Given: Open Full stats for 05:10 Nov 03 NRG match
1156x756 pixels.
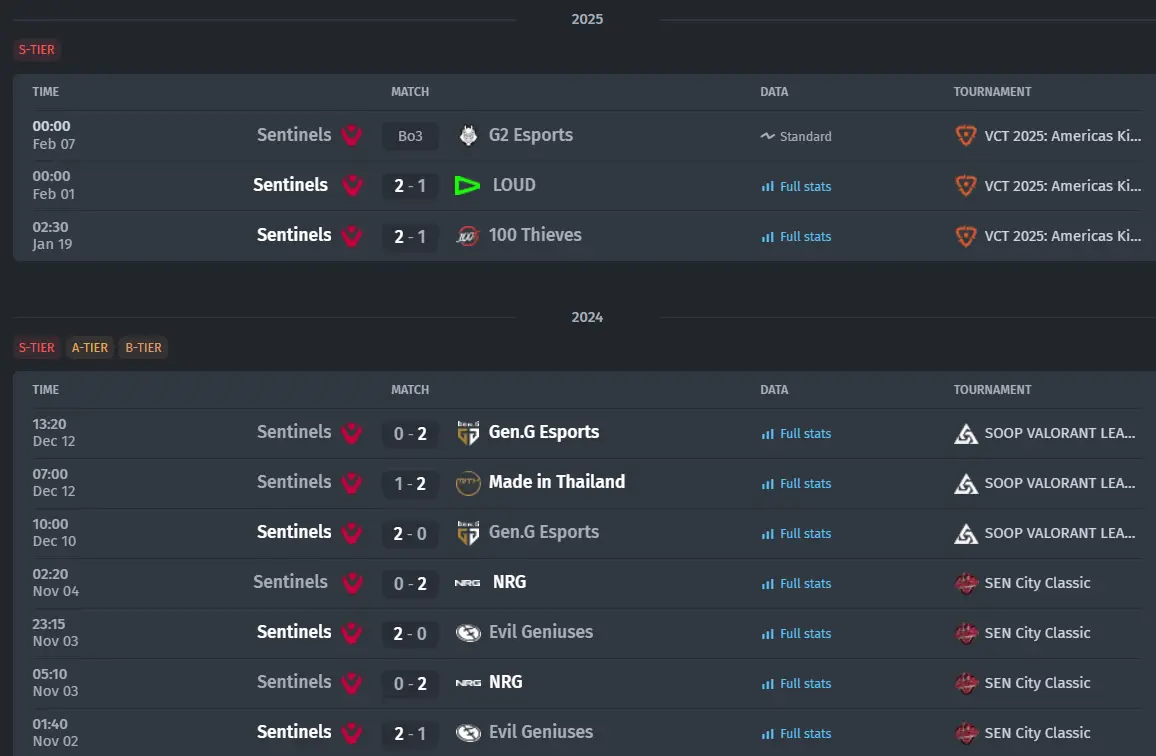Looking at the screenshot, I should tap(796, 684).
